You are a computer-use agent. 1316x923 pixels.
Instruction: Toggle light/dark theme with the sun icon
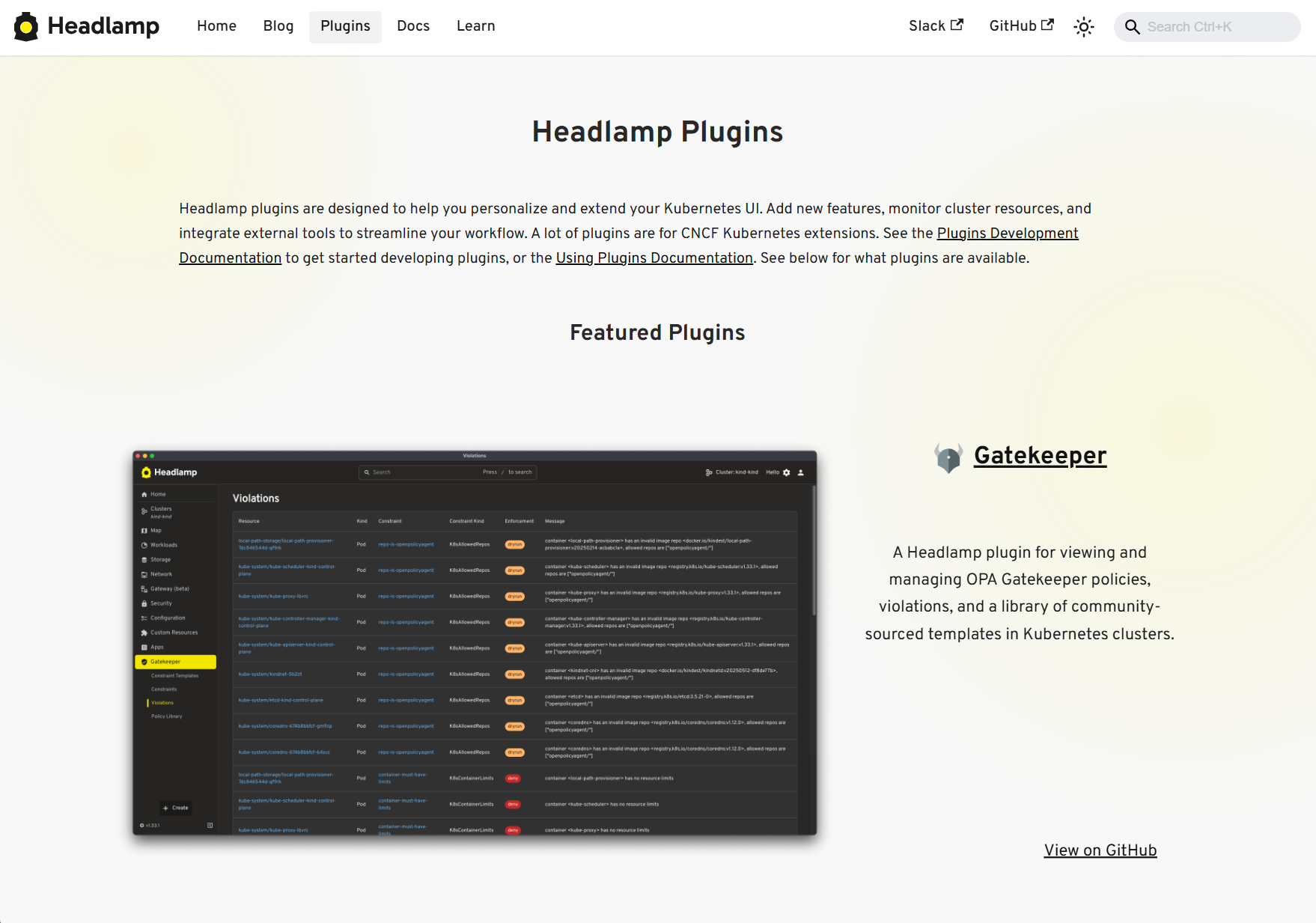(x=1083, y=27)
